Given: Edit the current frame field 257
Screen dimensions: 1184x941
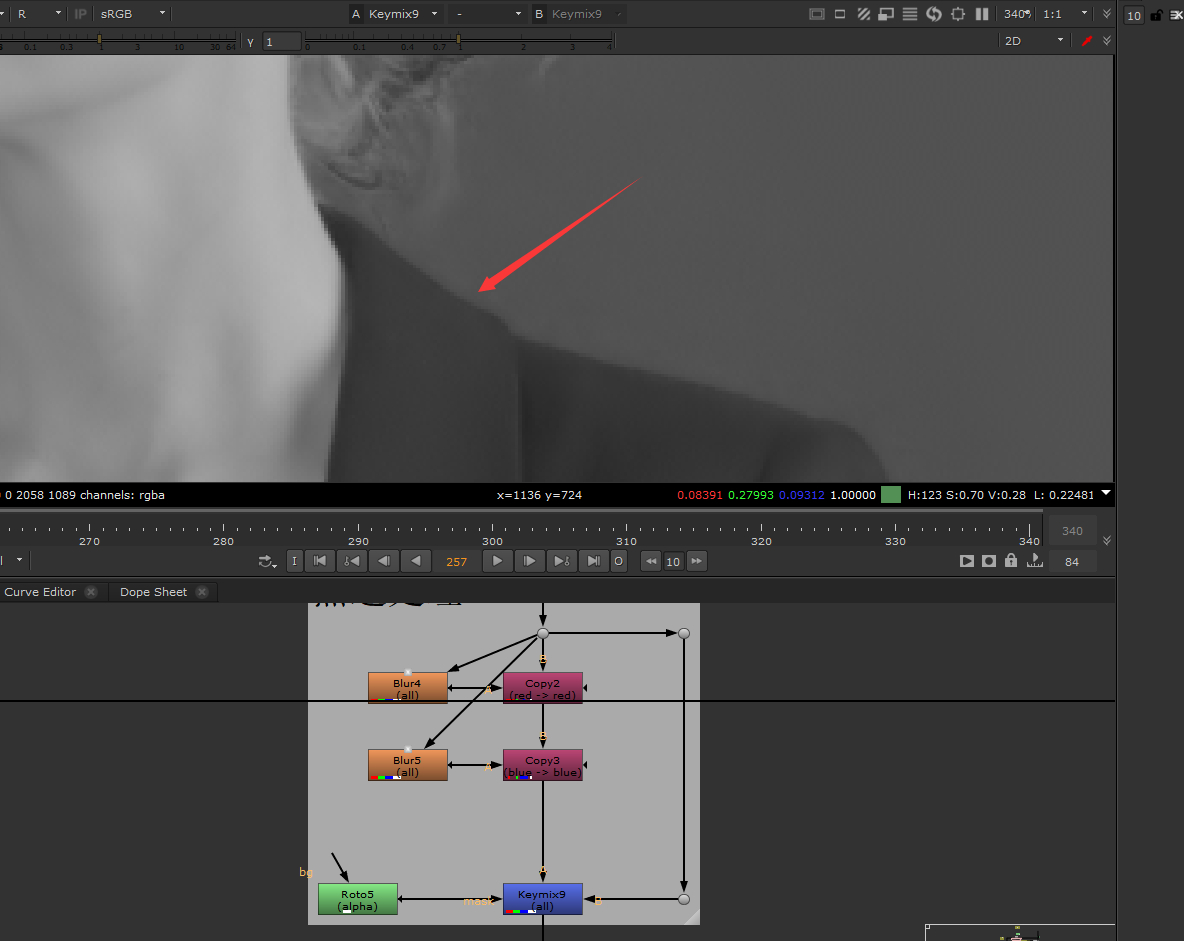Looking at the screenshot, I should coord(456,562).
